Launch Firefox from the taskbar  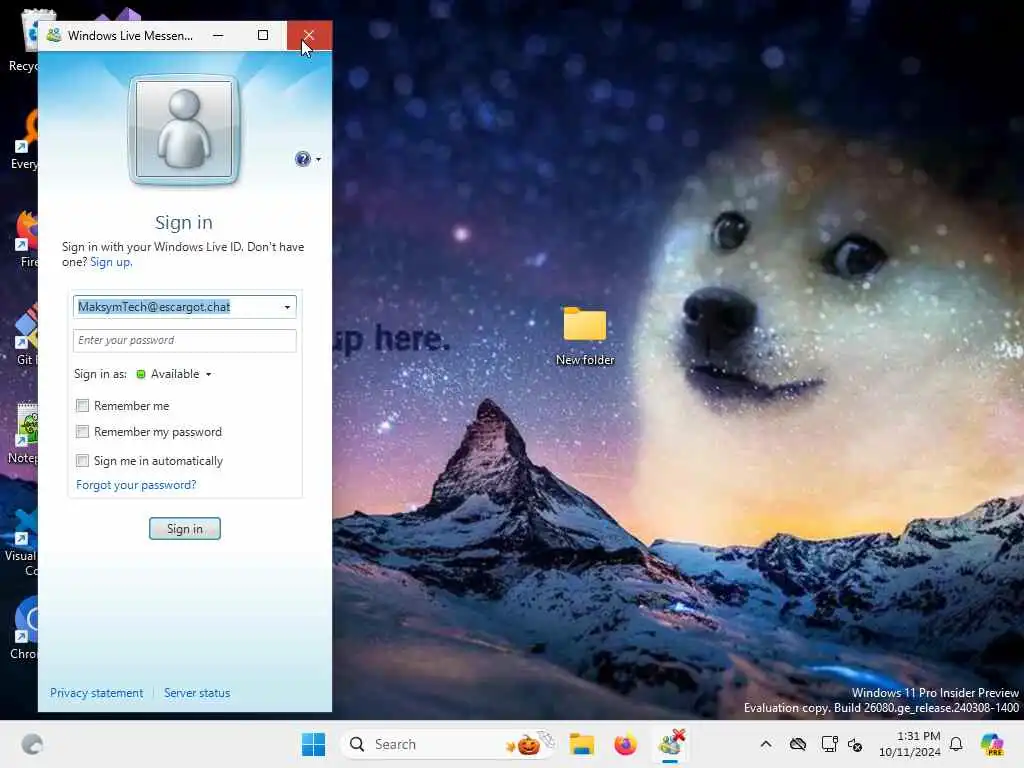tap(625, 744)
